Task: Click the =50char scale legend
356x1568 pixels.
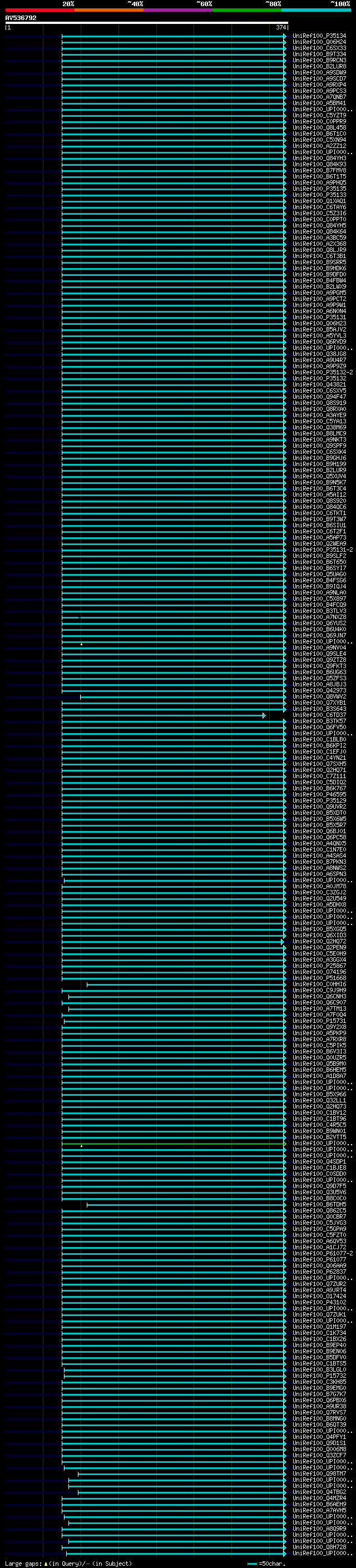Action: pyautogui.click(x=266, y=1563)
